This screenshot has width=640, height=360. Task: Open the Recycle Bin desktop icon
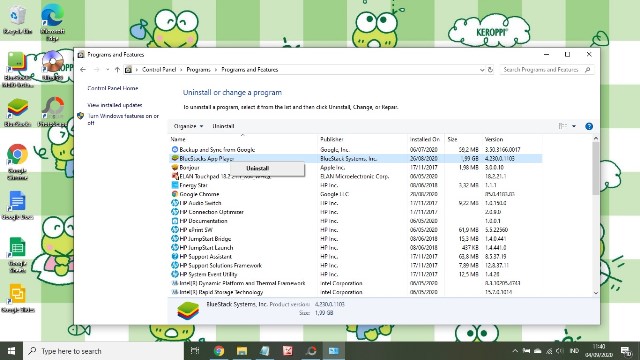pyautogui.click(x=17, y=20)
